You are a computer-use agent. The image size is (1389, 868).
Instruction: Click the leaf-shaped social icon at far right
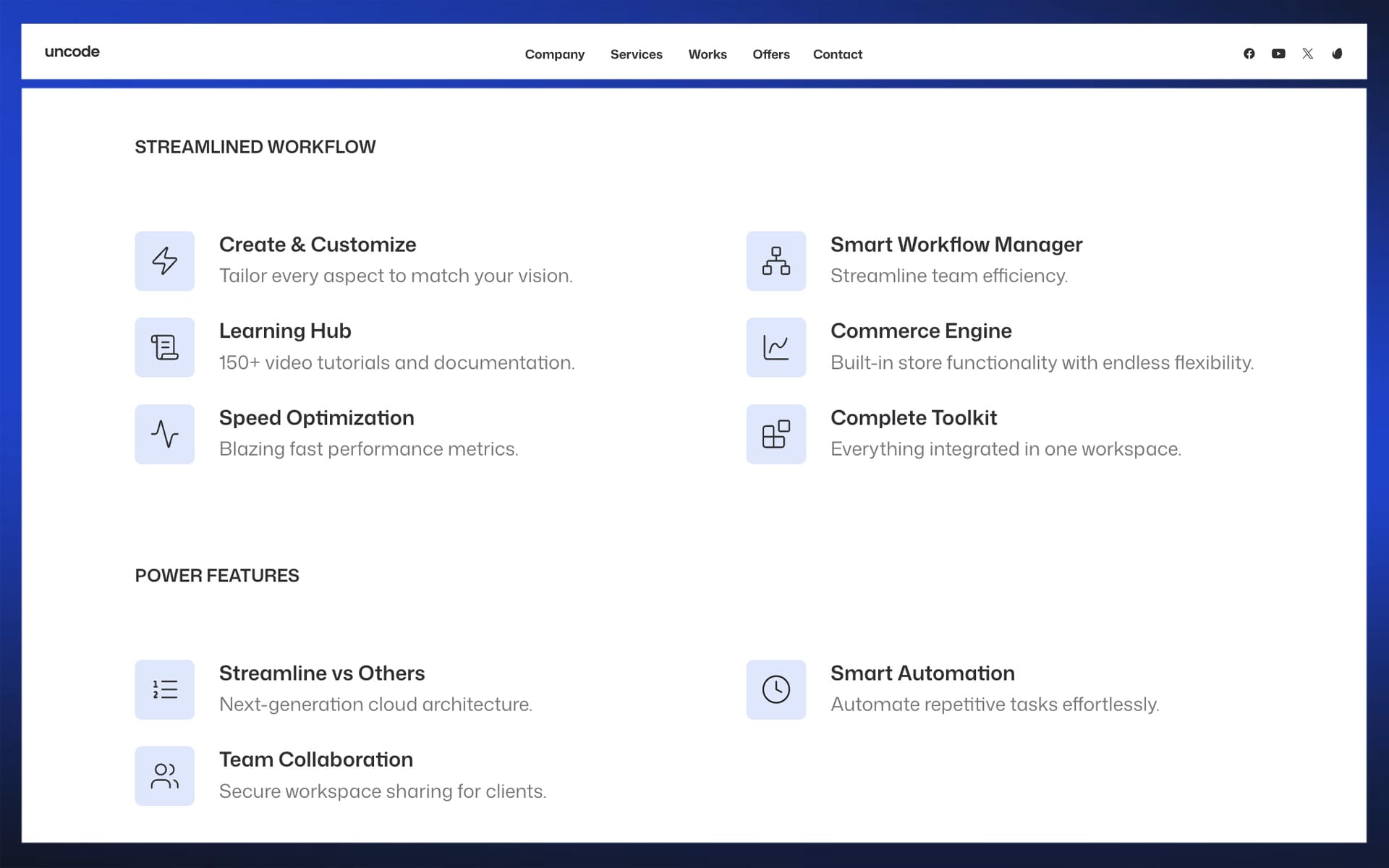pos(1337,54)
